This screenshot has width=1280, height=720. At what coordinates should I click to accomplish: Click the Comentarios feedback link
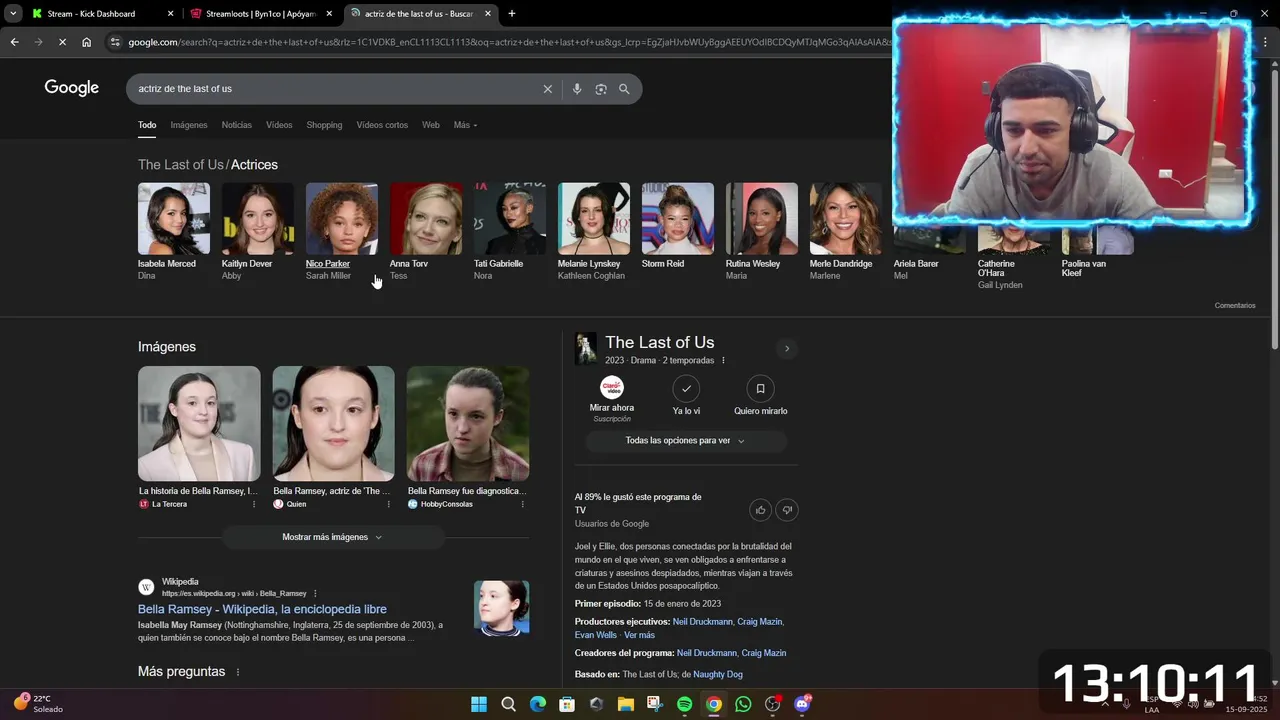pos(1235,305)
